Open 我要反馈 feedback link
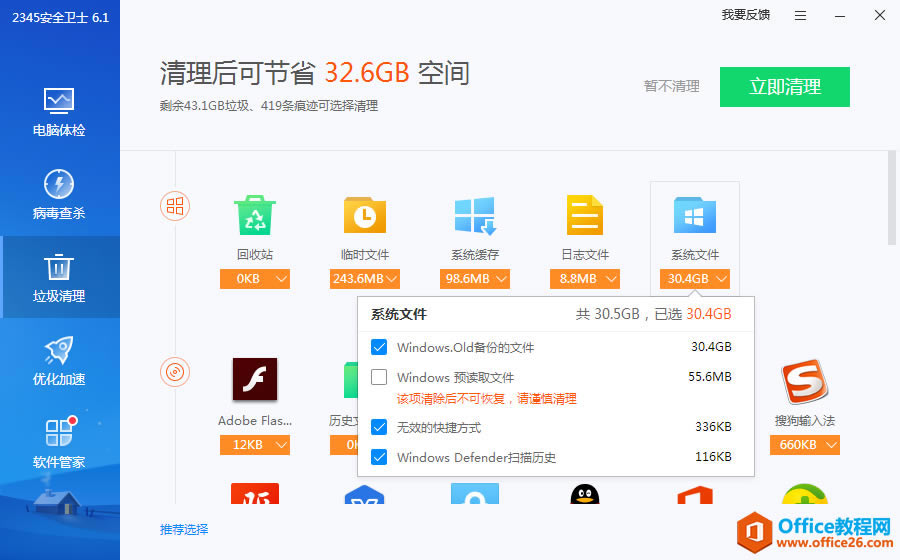 (x=746, y=15)
